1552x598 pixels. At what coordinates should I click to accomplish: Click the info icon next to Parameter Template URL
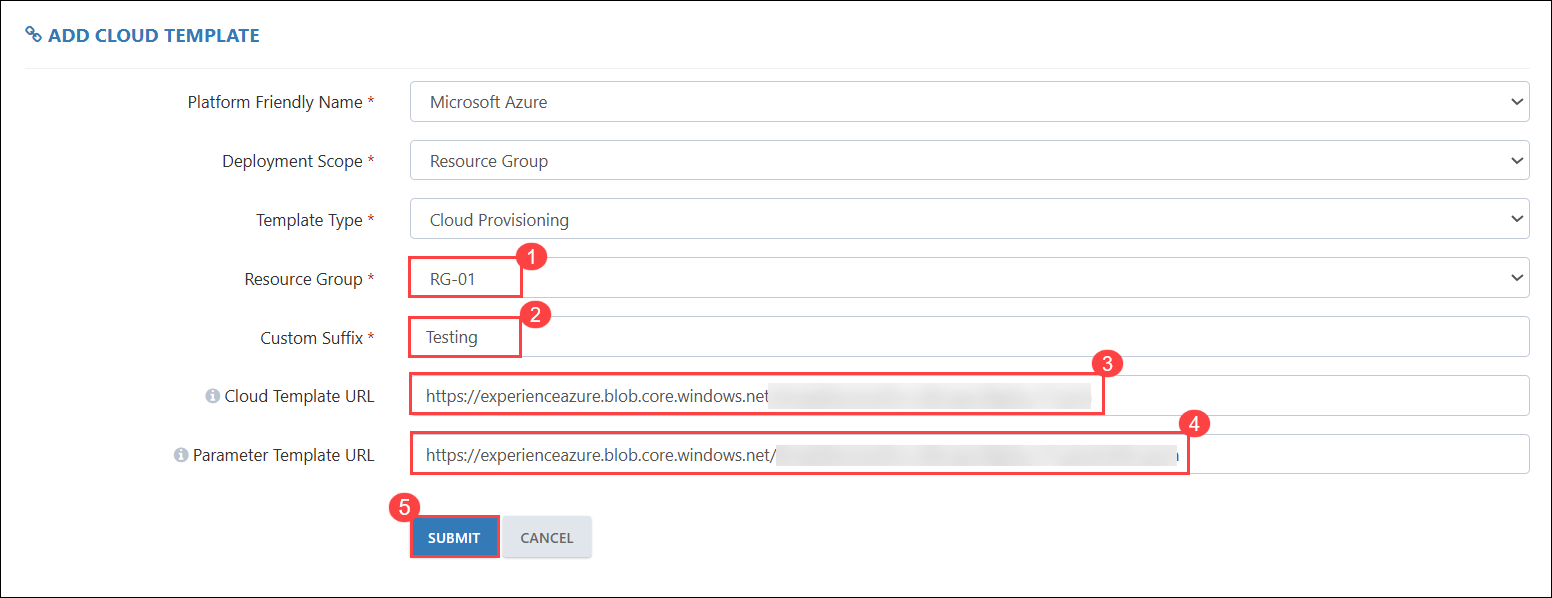click(x=181, y=455)
